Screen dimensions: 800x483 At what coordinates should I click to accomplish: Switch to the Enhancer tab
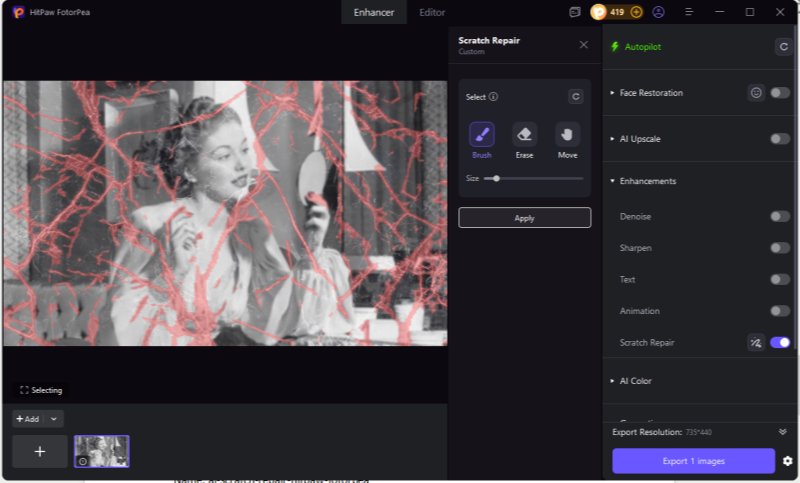(x=373, y=12)
